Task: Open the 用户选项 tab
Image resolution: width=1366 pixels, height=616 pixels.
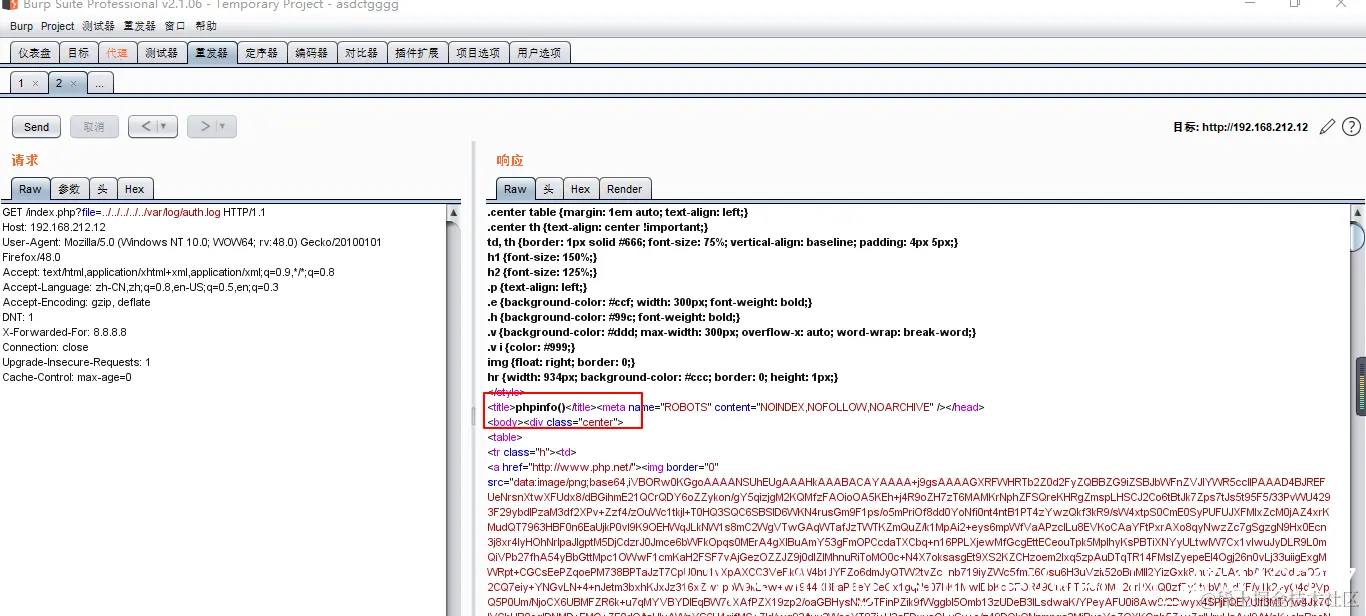Action: 539,53
